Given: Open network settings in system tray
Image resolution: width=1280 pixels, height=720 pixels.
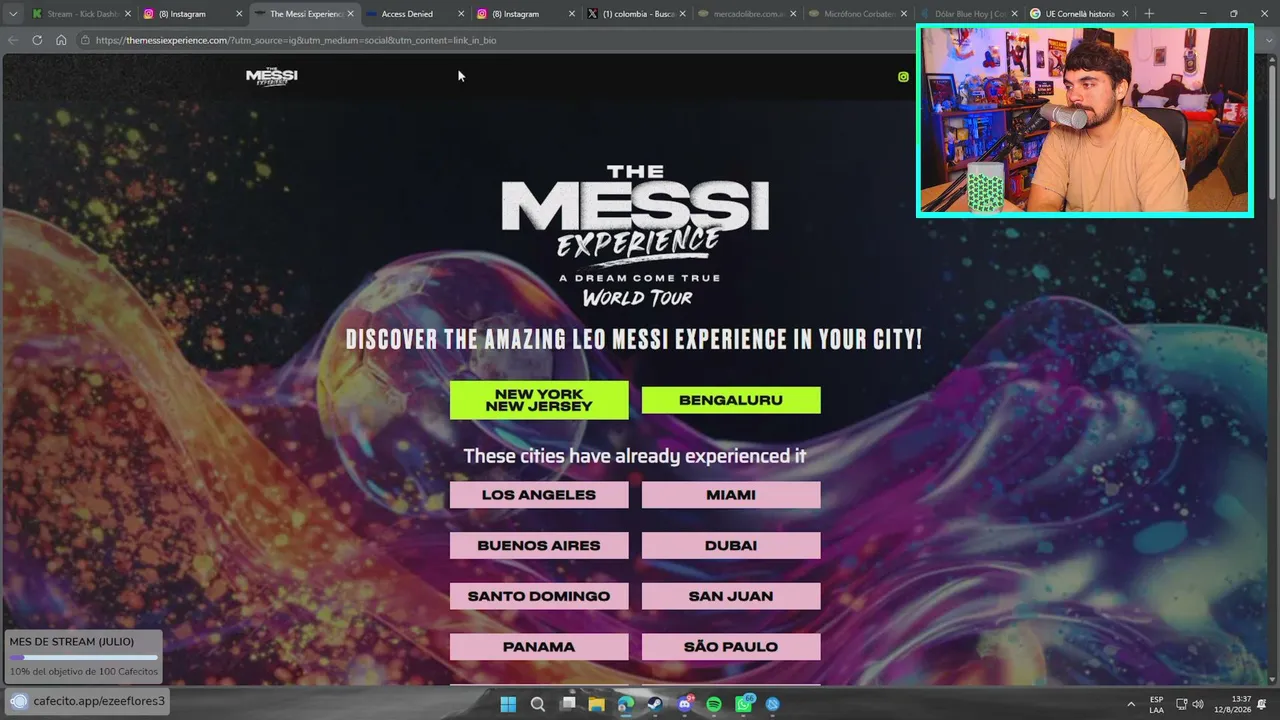Looking at the screenshot, I should click(x=1181, y=704).
